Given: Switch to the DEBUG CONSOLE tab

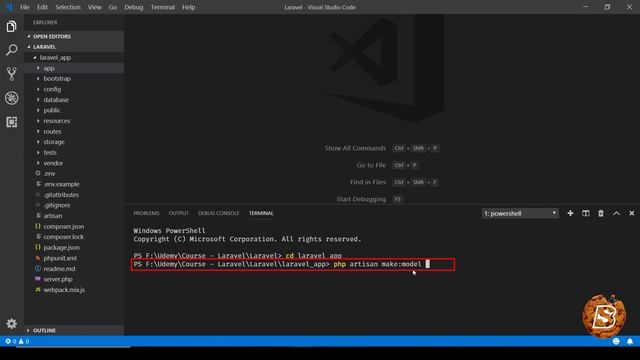Looking at the screenshot, I should pyautogui.click(x=218, y=213).
